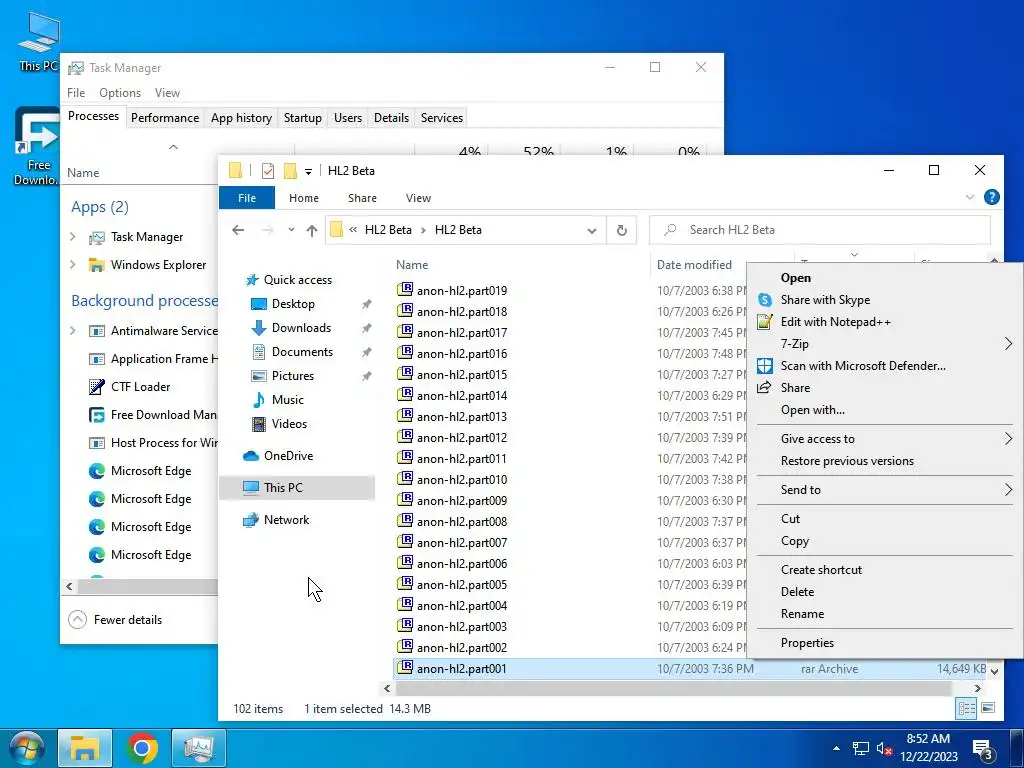Click the Properties quick access toolbar icon
1024x768 pixels.
[268, 171]
